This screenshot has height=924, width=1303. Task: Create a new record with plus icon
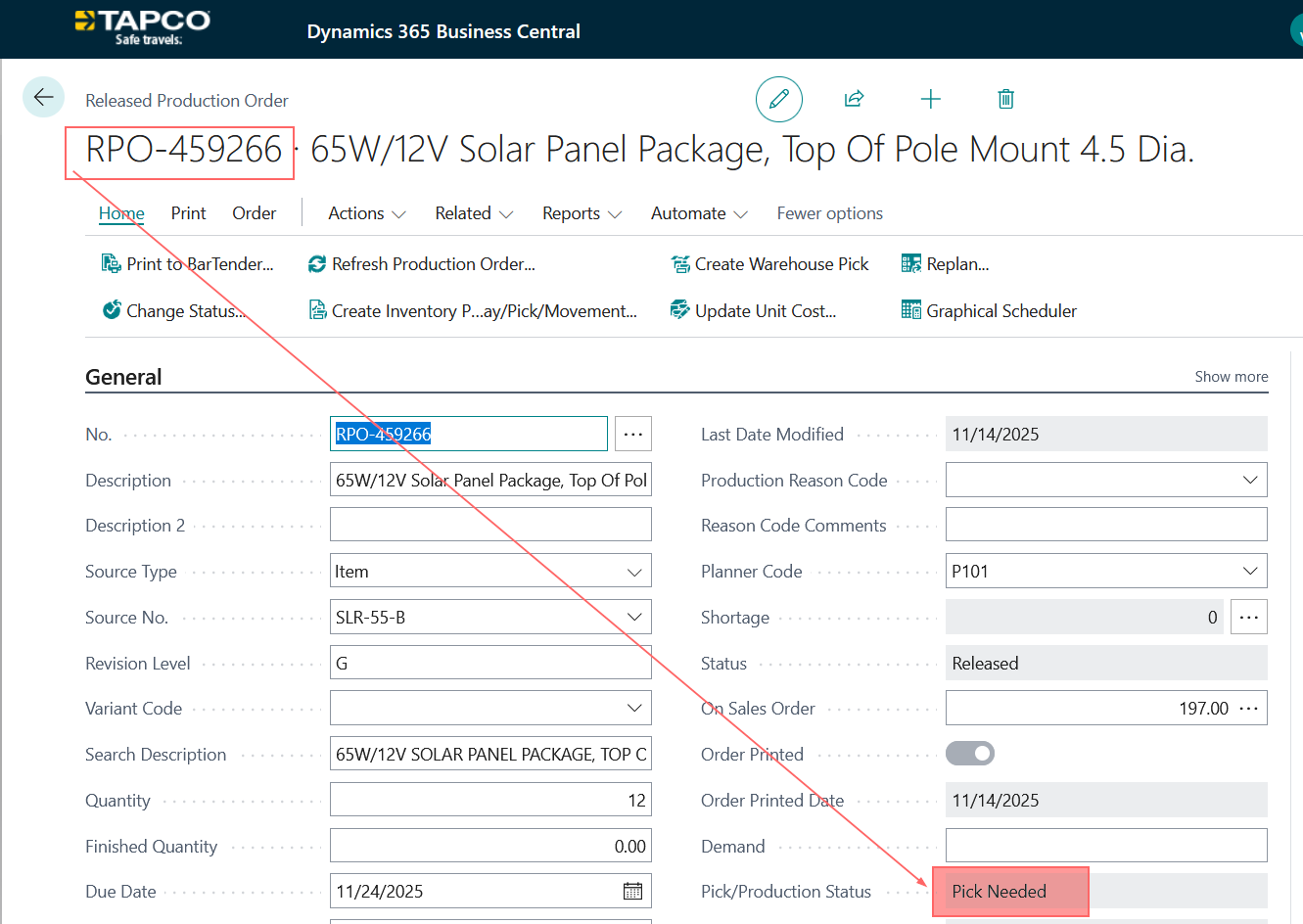point(931,99)
